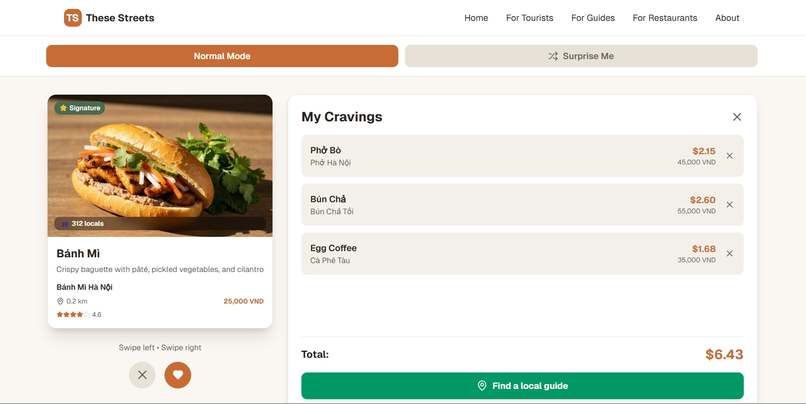This screenshot has width=806, height=404.
Task: Click the 312 locals badge
Action: pyautogui.click(x=82, y=224)
